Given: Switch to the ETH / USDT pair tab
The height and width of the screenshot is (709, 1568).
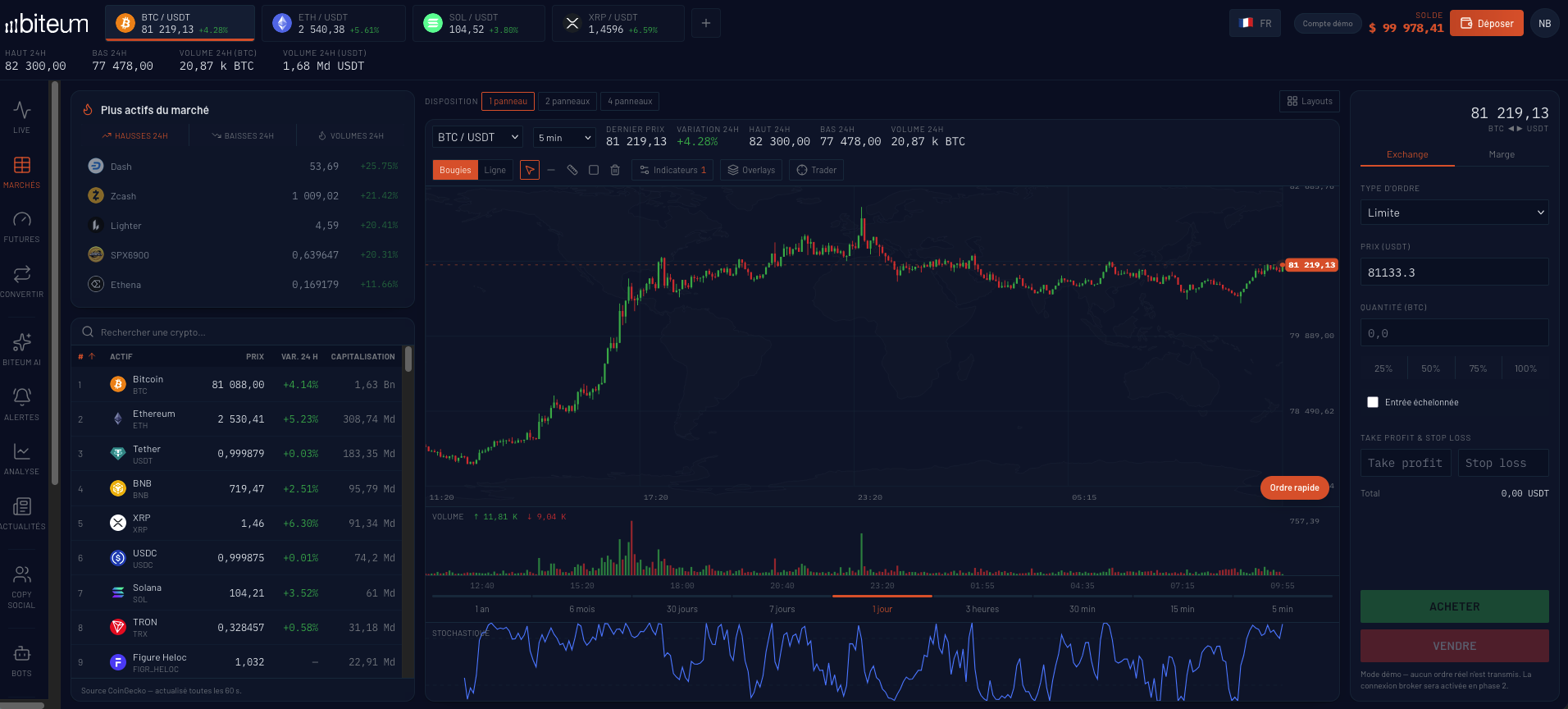Looking at the screenshot, I should [334, 23].
